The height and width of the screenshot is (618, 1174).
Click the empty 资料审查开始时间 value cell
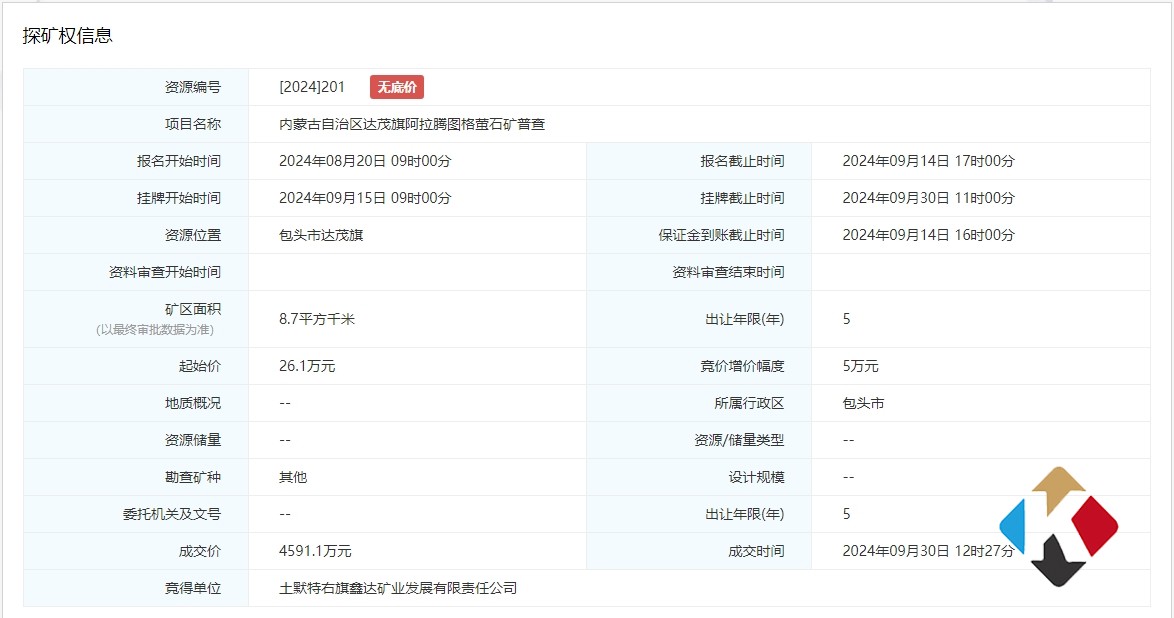[416, 272]
